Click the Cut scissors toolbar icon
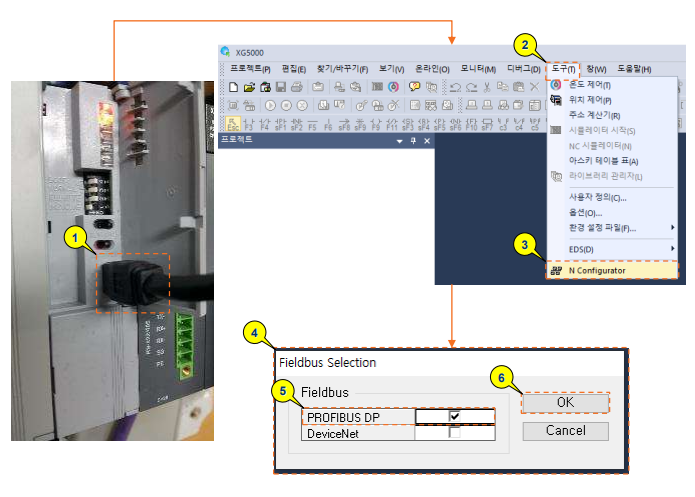The image size is (695, 497). pos(487,87)
